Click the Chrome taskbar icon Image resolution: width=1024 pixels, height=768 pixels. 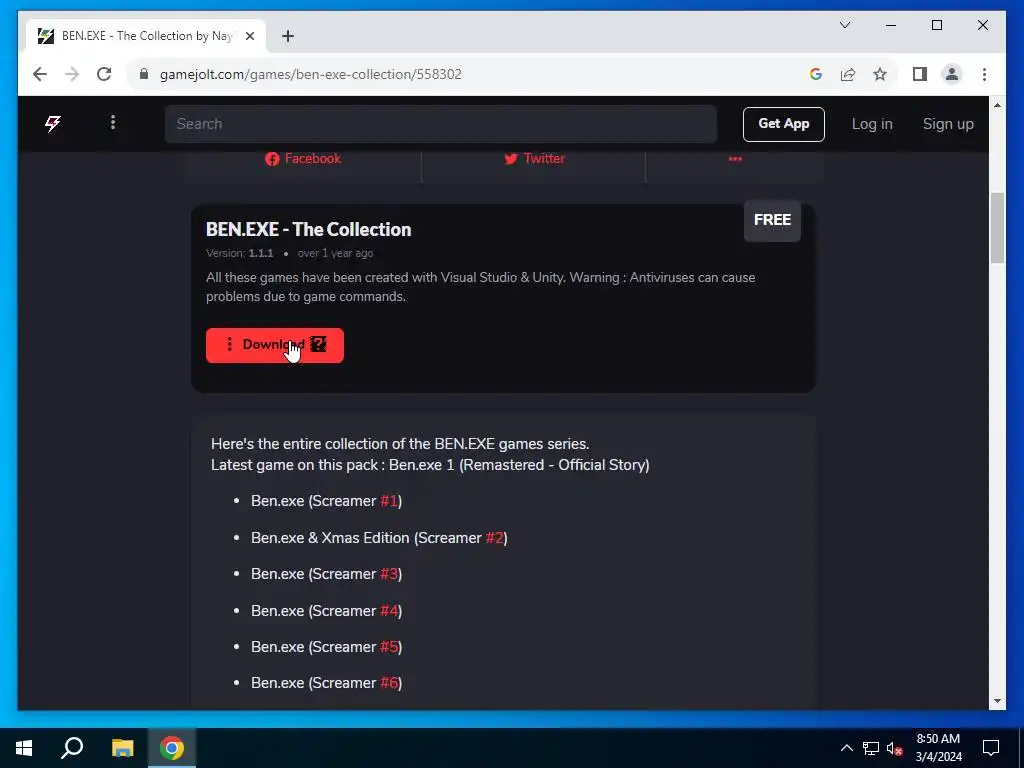[172, 748]
